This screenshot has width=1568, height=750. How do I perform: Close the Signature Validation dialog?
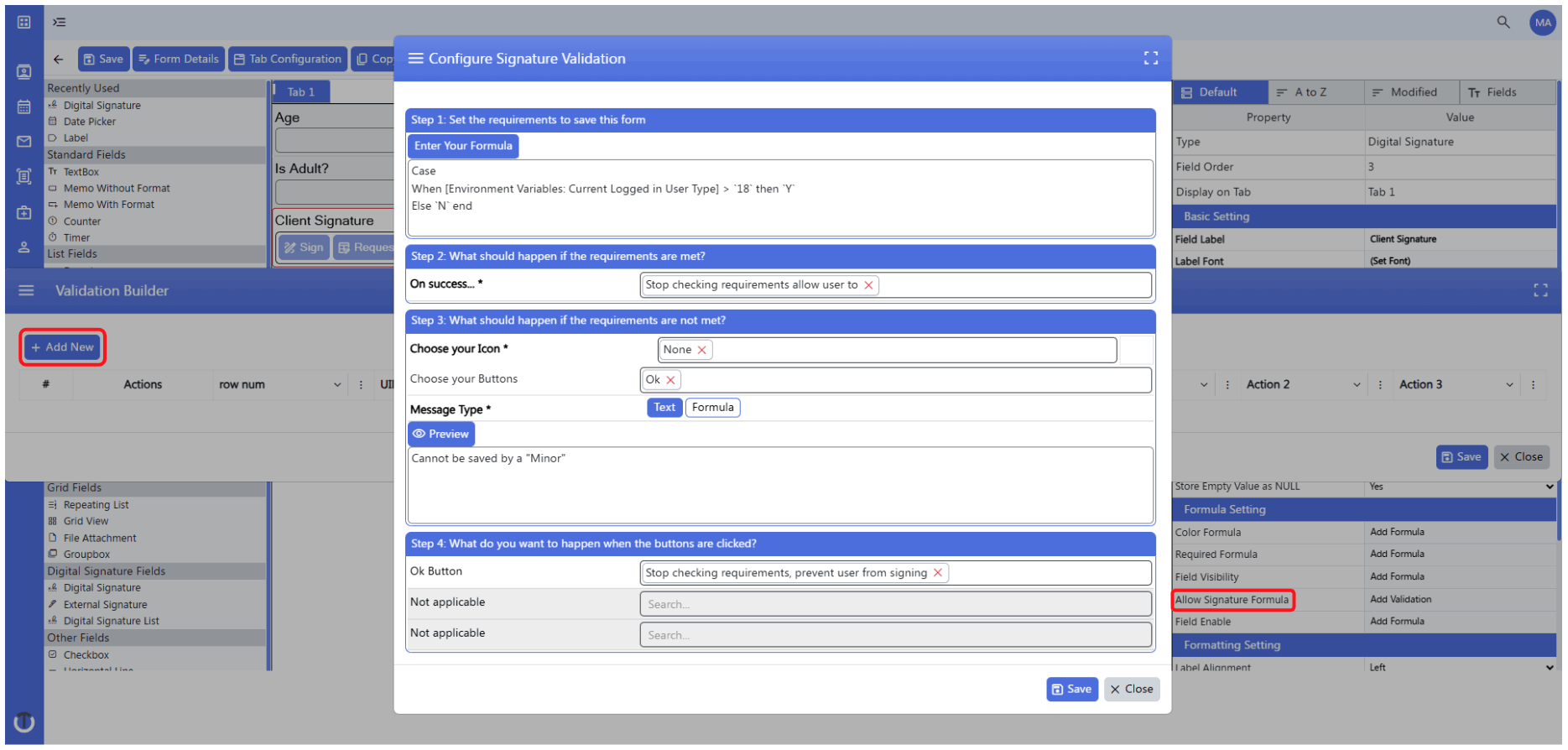(1132, 690)
